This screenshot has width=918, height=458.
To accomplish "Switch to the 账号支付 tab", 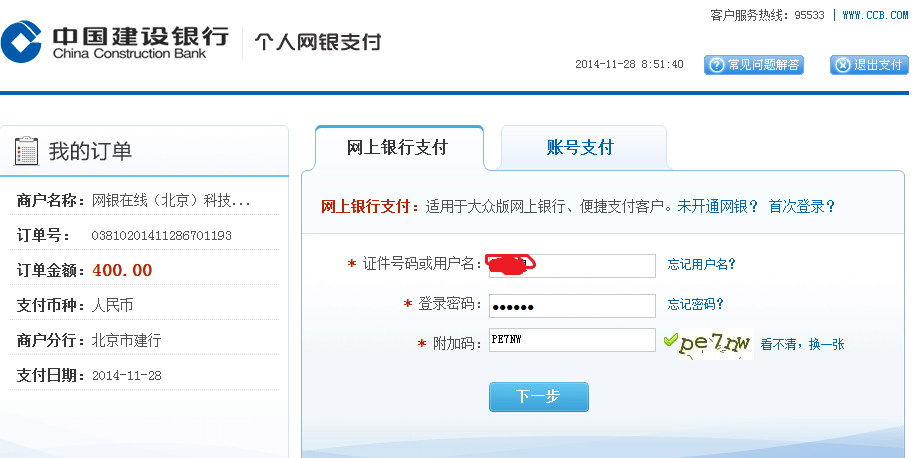I will (x=580, y=148).
